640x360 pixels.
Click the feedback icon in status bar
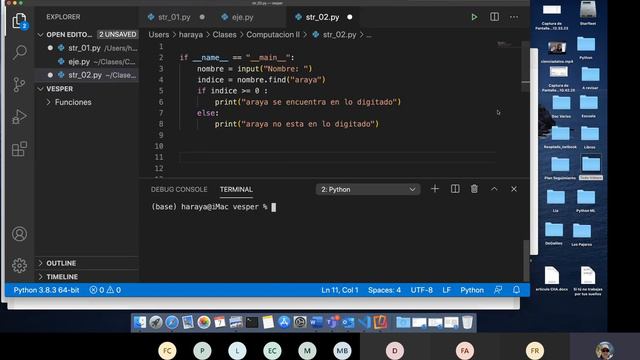click(x=498, y=290)
